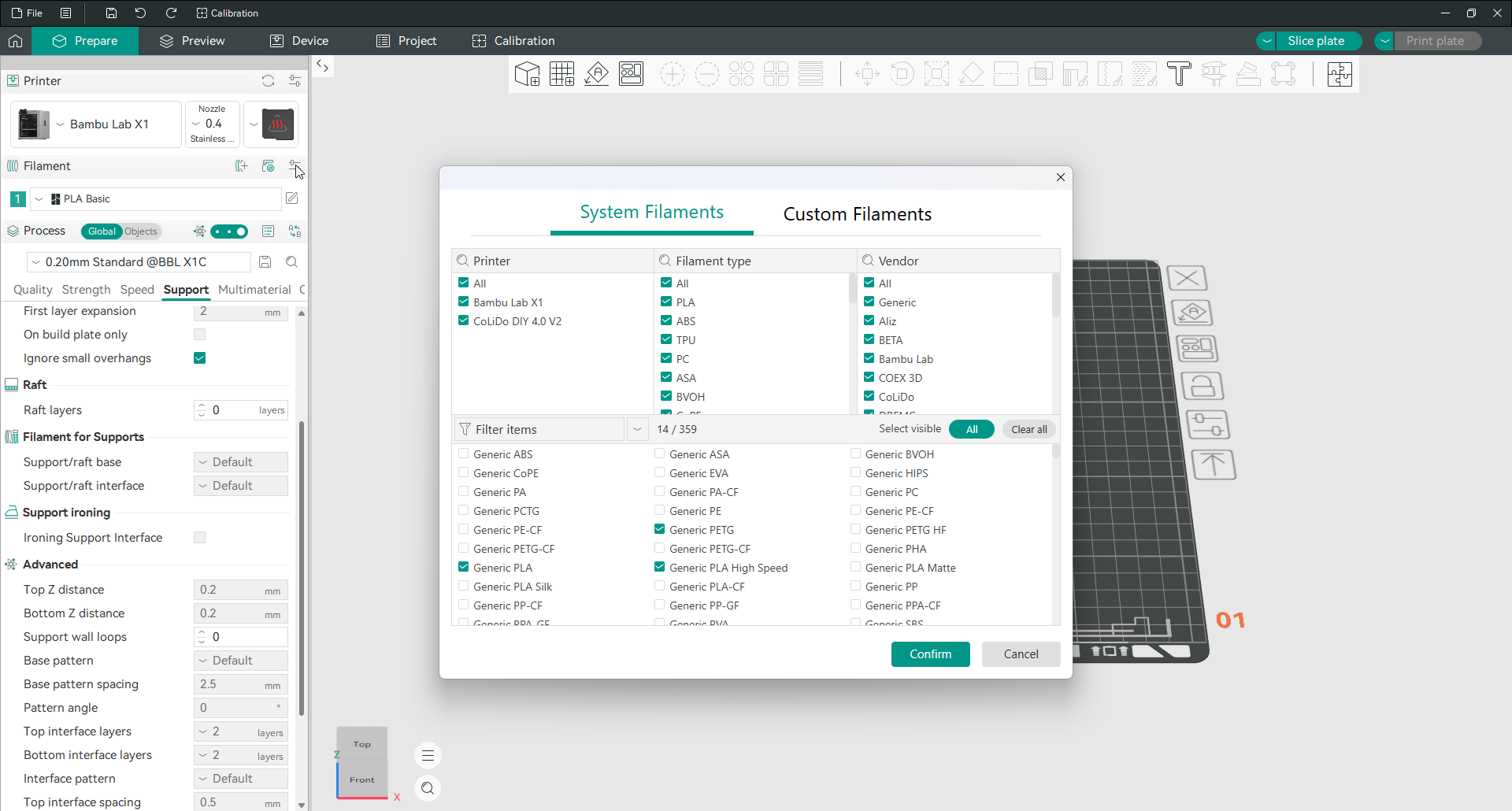The image size is (1512, 811).
Task: Open the Printer settings sliders icon
Action: tap(295, 81)
